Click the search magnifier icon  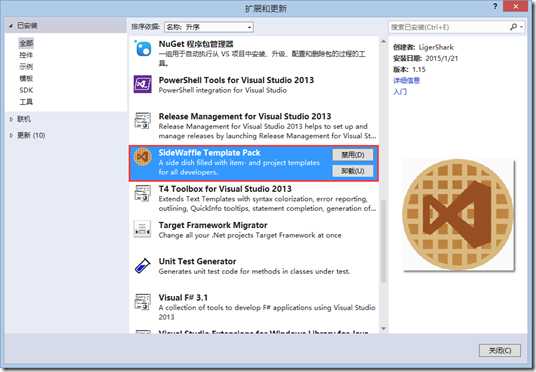513,27
